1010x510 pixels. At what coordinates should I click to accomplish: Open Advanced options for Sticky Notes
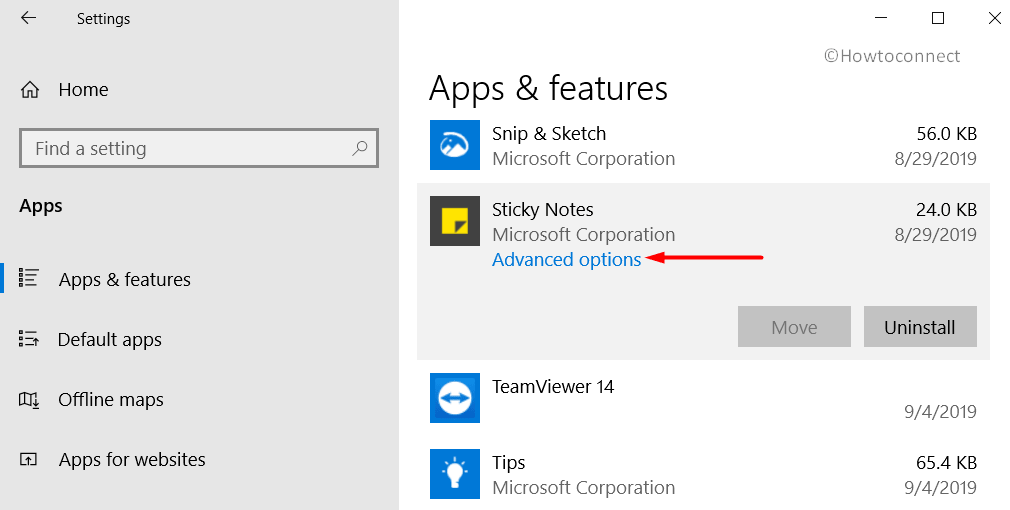tap(567, 260)
